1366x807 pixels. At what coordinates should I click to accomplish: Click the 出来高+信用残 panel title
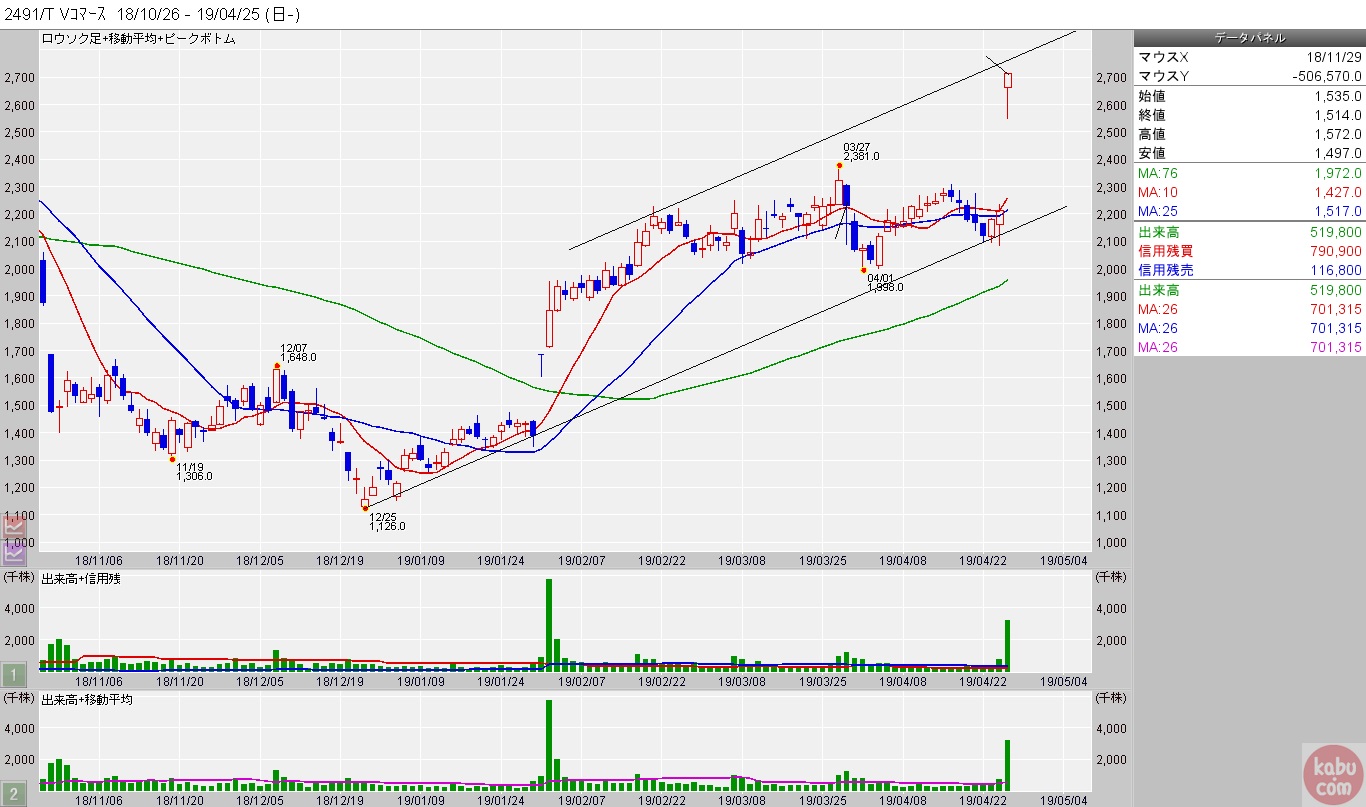point(80,579)
